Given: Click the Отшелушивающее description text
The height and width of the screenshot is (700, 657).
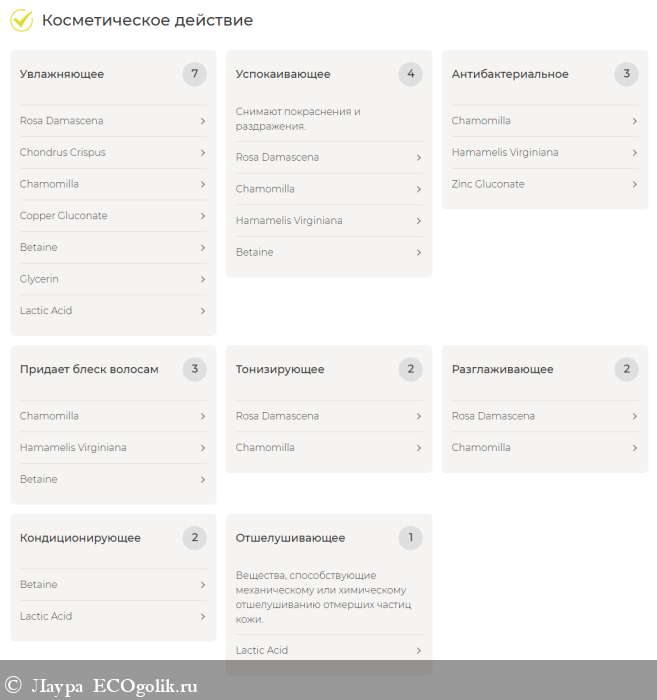Looking at the screenshot, I should coord(320,597).
